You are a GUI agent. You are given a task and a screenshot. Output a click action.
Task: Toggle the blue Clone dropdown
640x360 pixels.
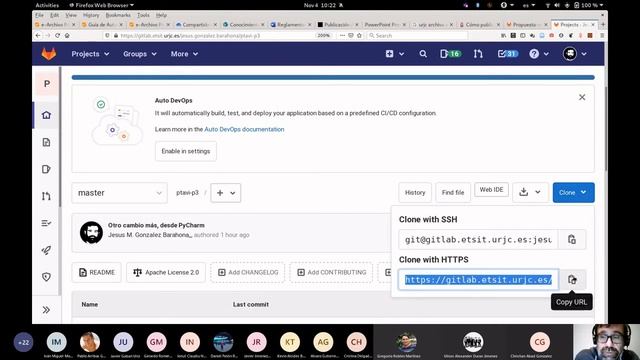click(x=573, y=192)
